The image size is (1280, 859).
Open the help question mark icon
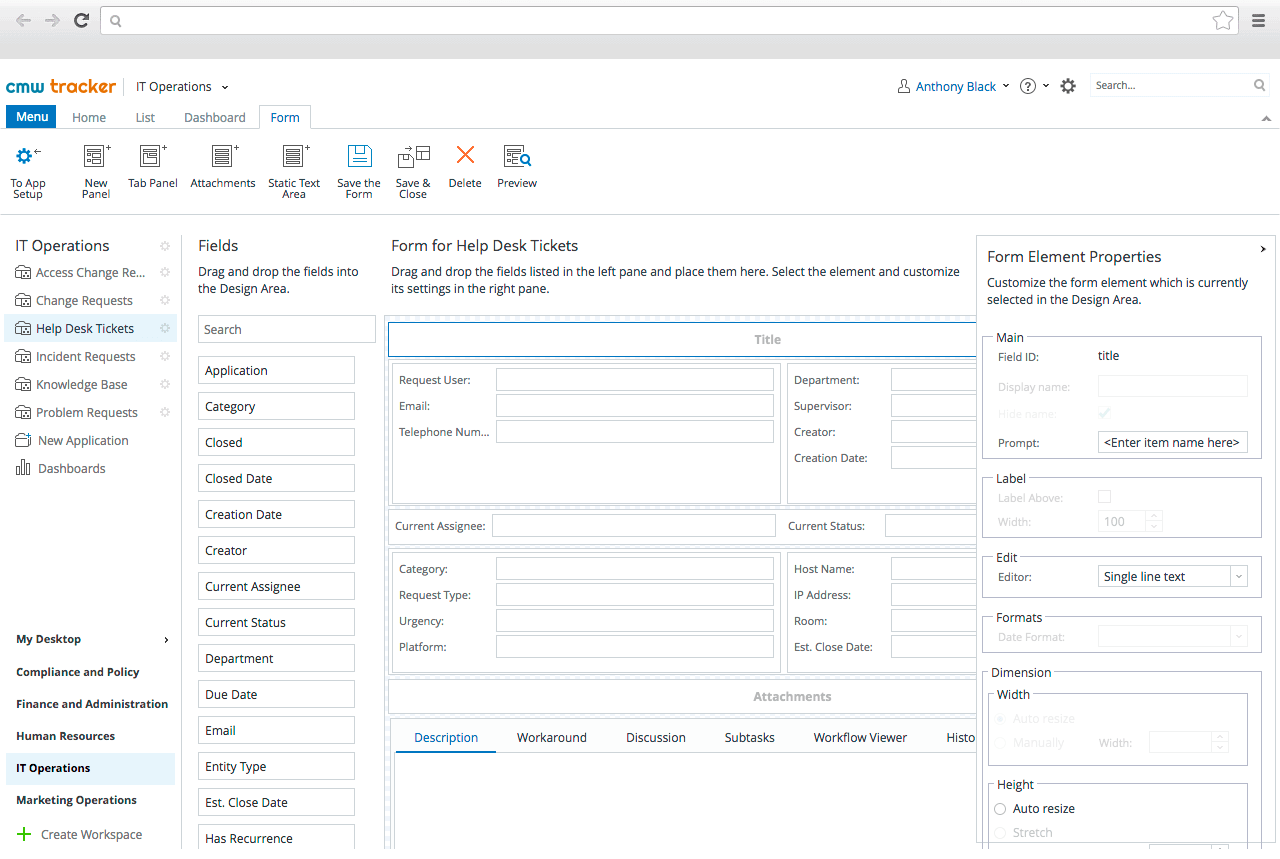click(1027, 86)
